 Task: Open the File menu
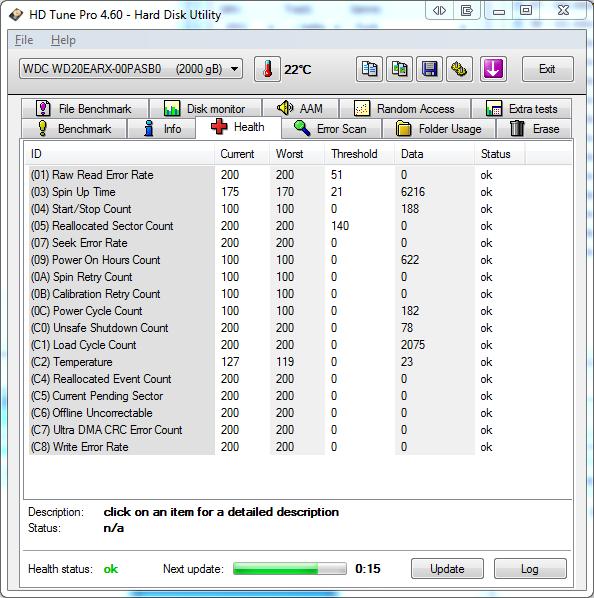tap(24, 40)
